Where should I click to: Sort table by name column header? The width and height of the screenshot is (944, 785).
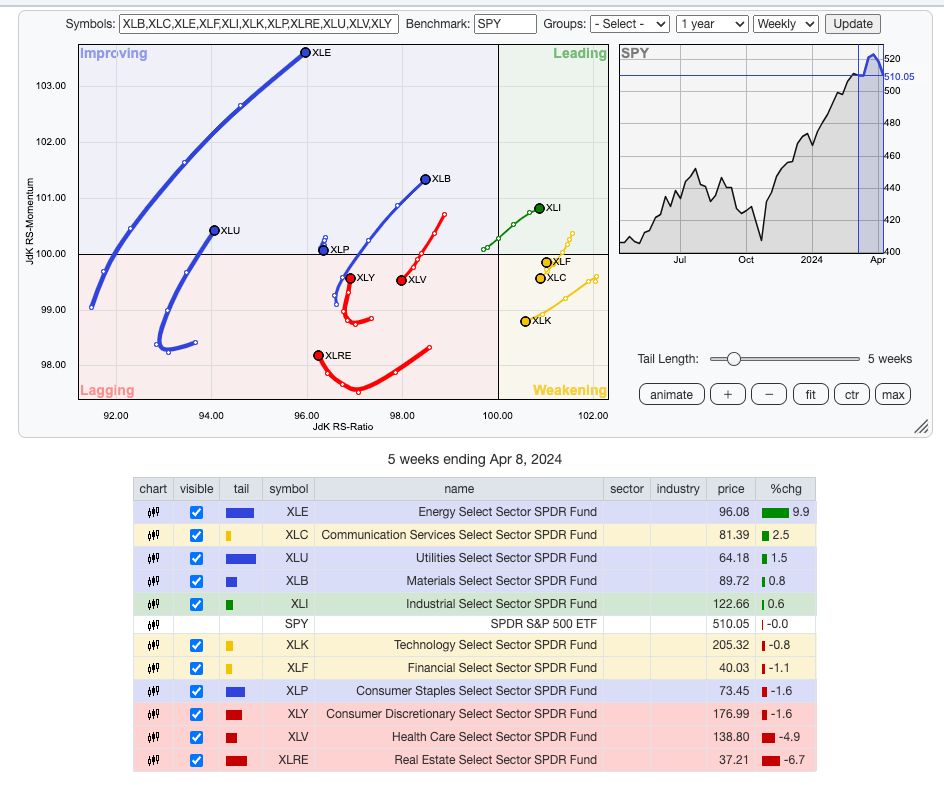[459, 489]
